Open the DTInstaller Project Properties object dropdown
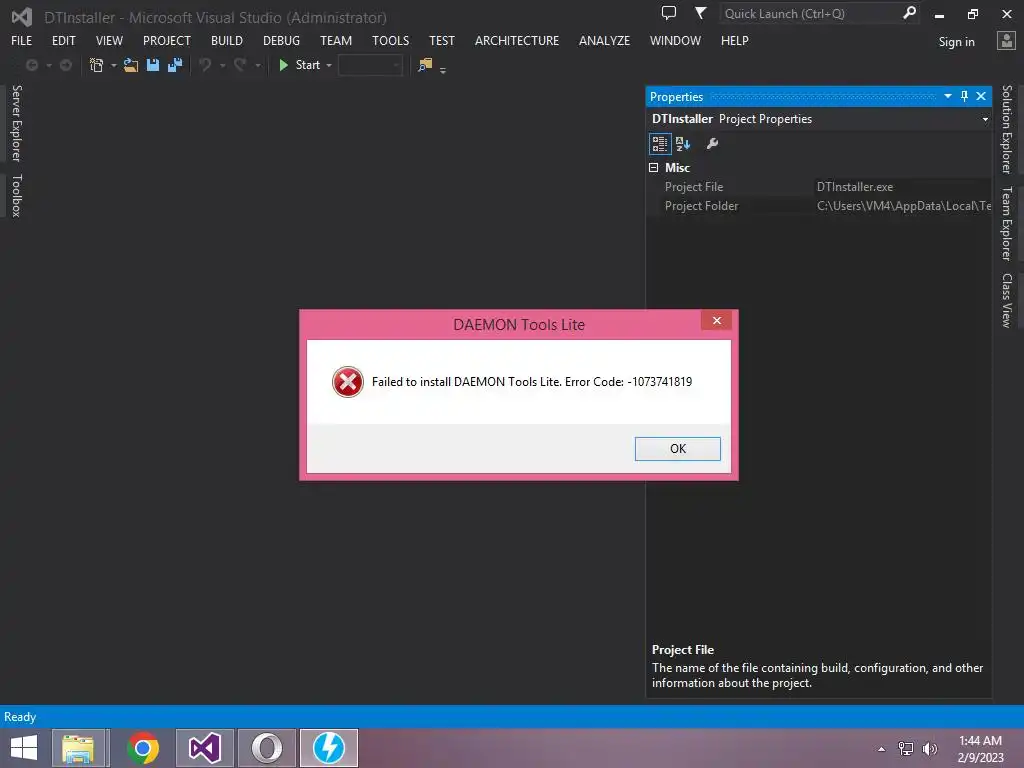Viewport: 1024px width, 768px height. 985,120
